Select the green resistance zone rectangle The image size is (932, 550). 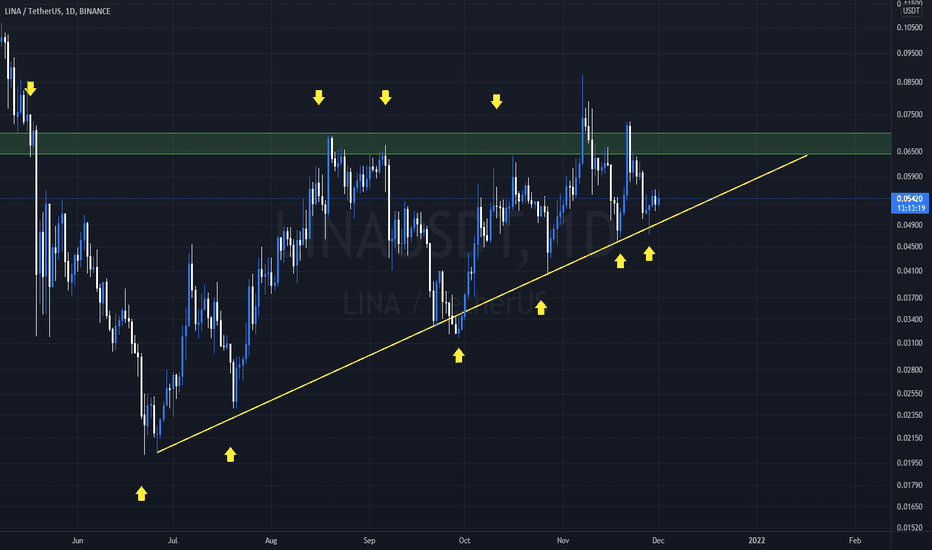445,143
